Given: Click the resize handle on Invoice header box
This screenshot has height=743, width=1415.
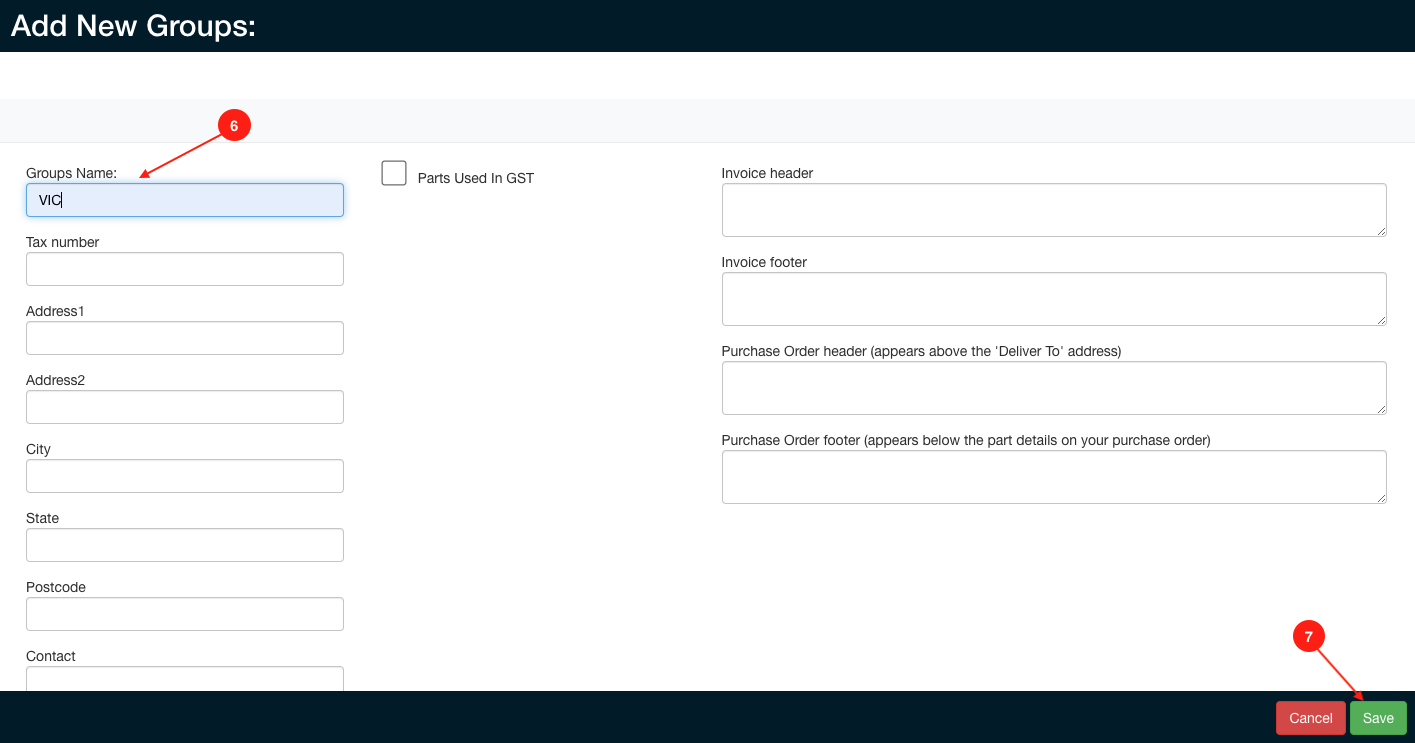Looking at the screenshot, I should (x=1383, y=233).
